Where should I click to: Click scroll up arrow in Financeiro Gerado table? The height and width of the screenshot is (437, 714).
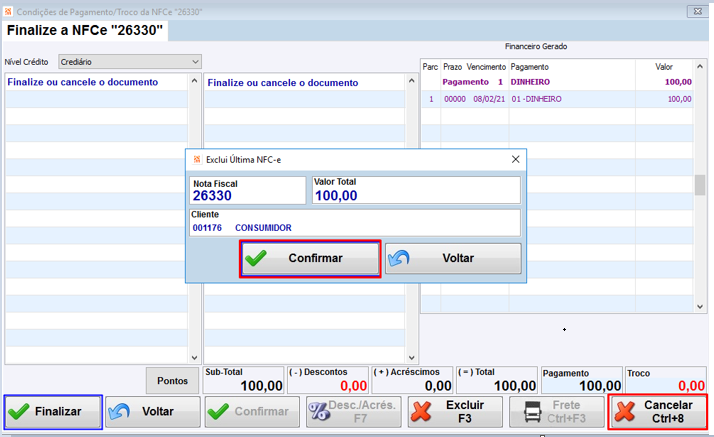click(x=700, y=67)
